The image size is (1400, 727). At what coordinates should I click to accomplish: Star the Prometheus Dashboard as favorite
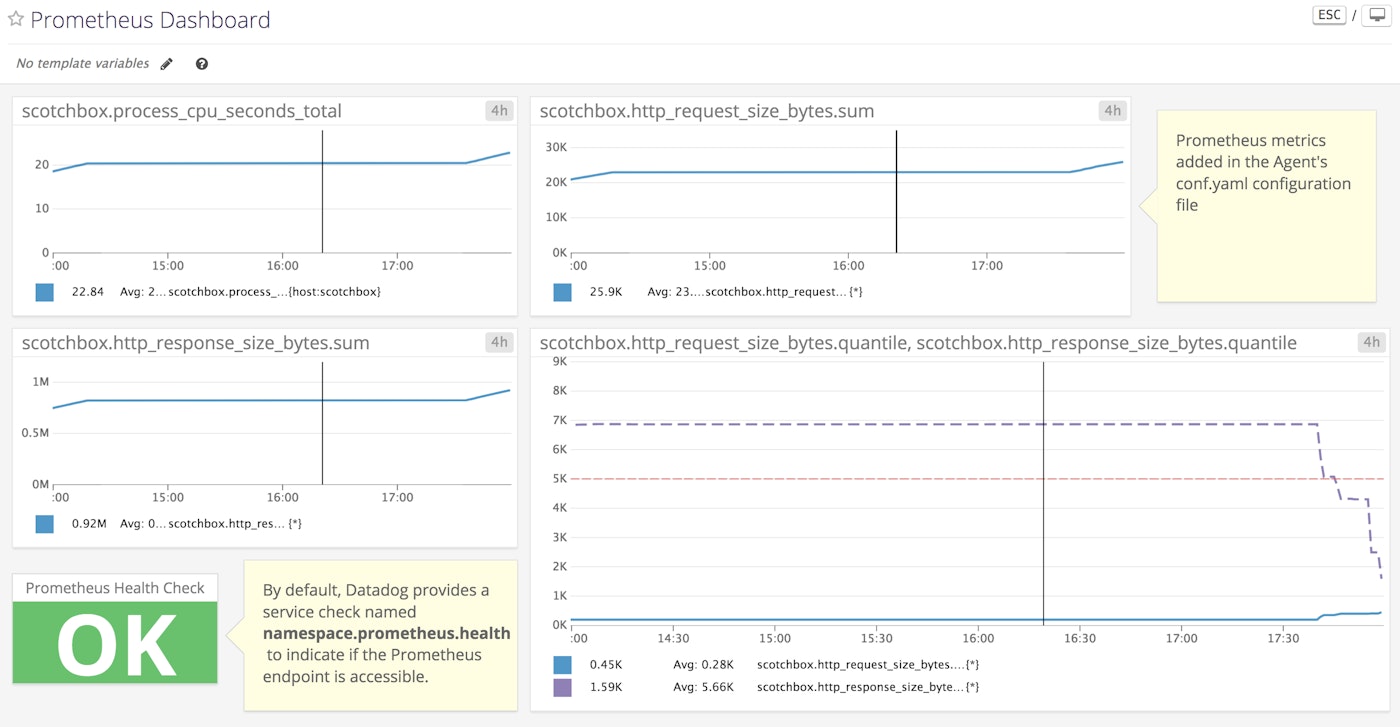click(15, 19)
